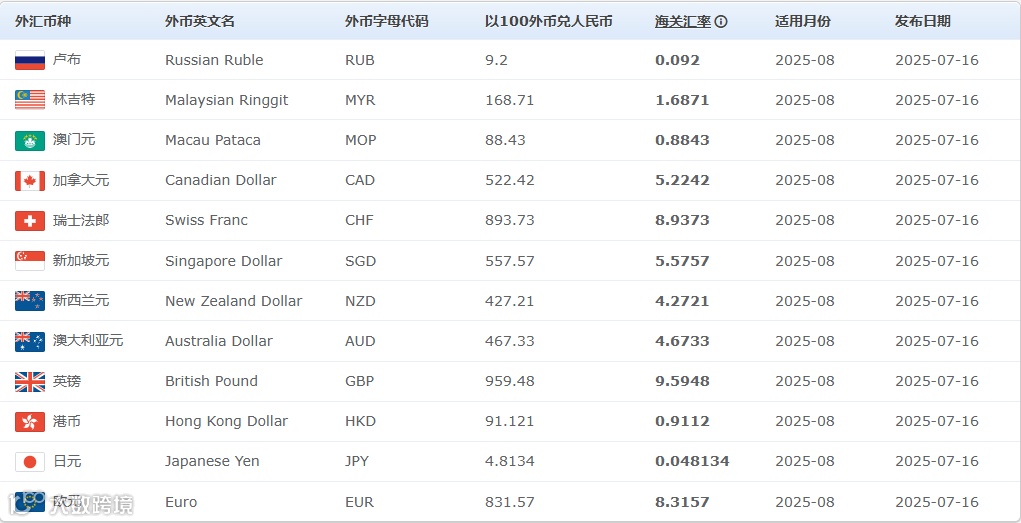Click the Hong Kong flag icon
Image resolution: width=1021 pixels, height=523 pixels.
click(x=30, y=421)
